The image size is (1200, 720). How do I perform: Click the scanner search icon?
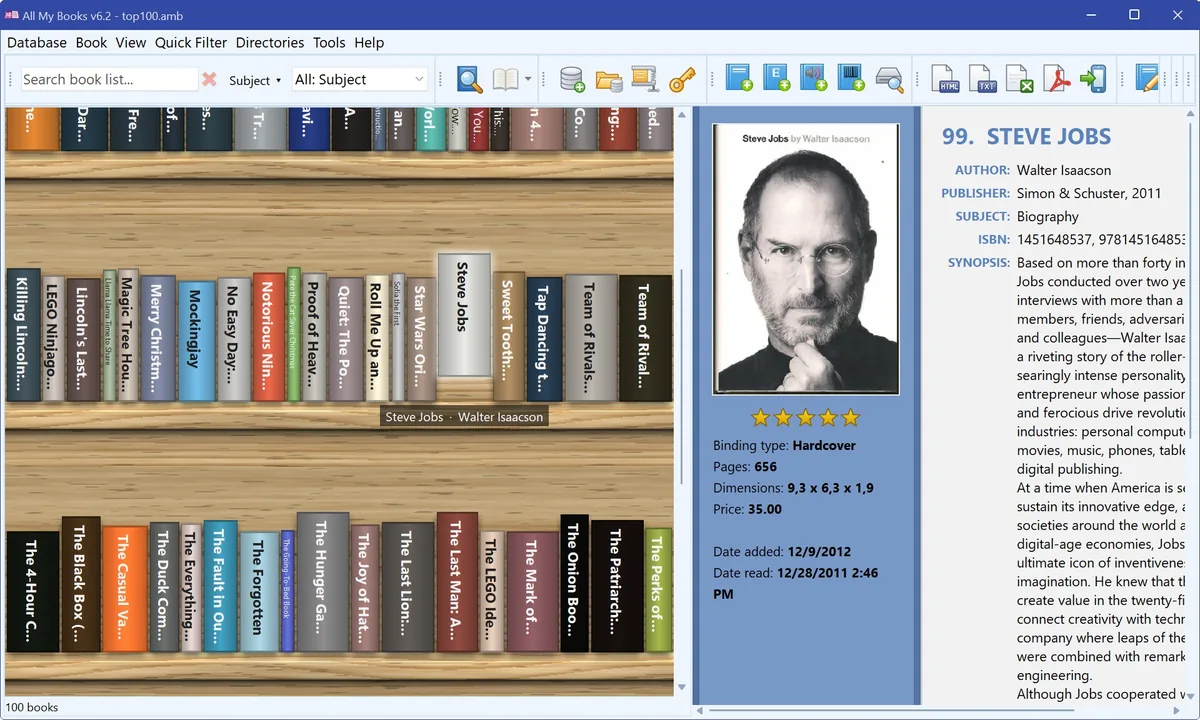click(x=889, y=80)
